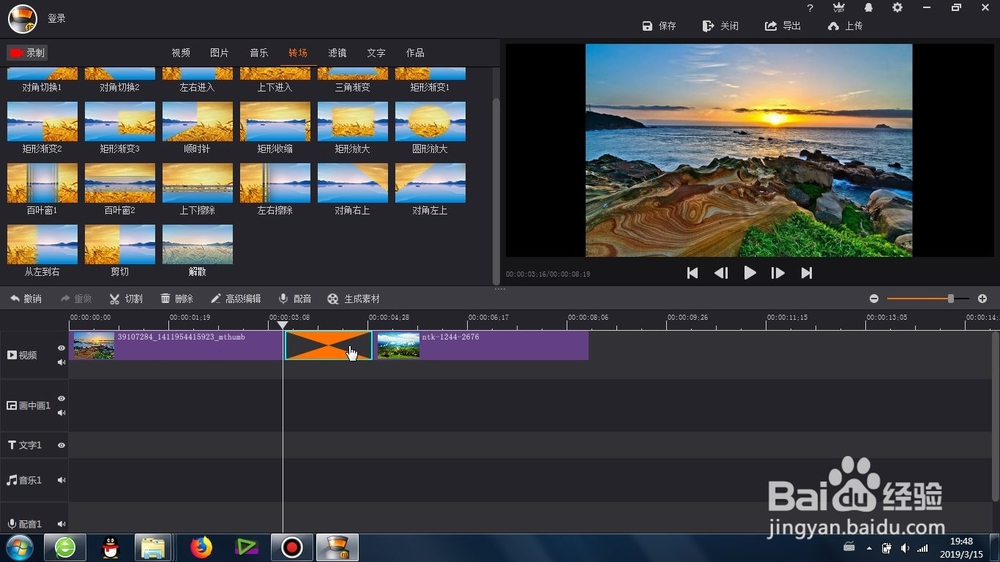Open the settings gear icon
The image size is (1000, 562).
click(897, 8)
